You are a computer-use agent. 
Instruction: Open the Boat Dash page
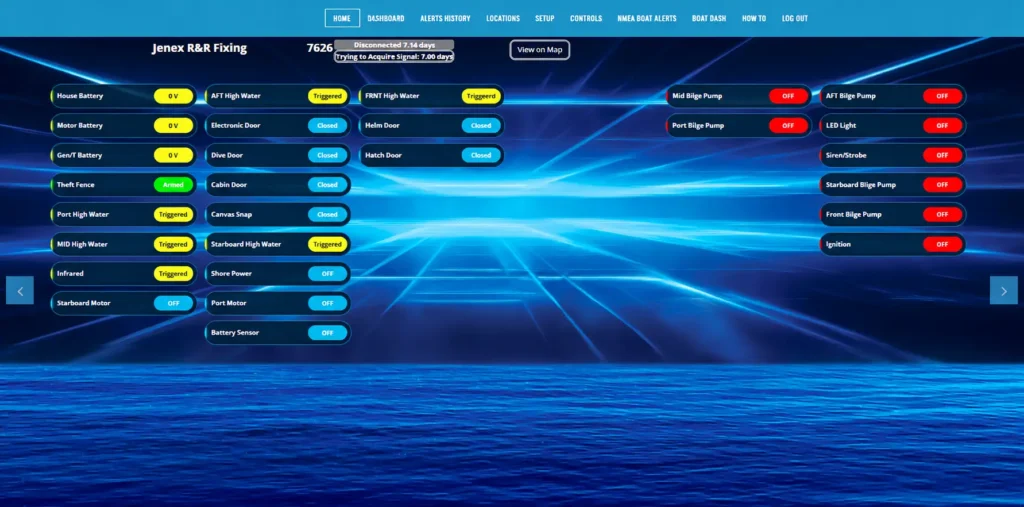tap(709, 18)
